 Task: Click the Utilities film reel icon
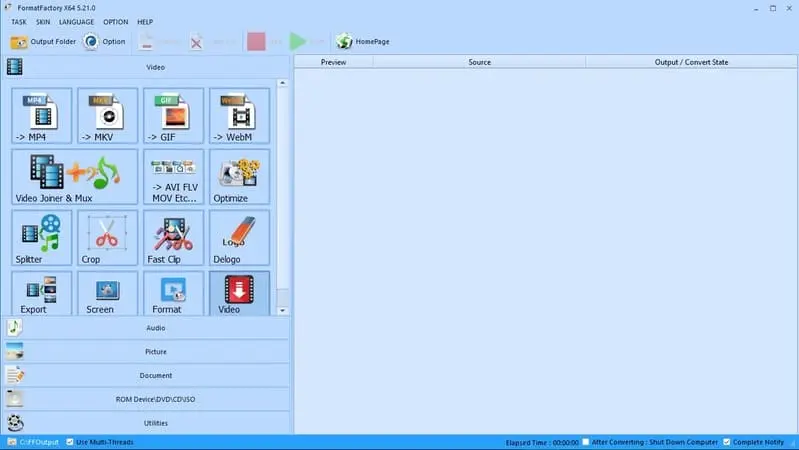pos(15,423)
